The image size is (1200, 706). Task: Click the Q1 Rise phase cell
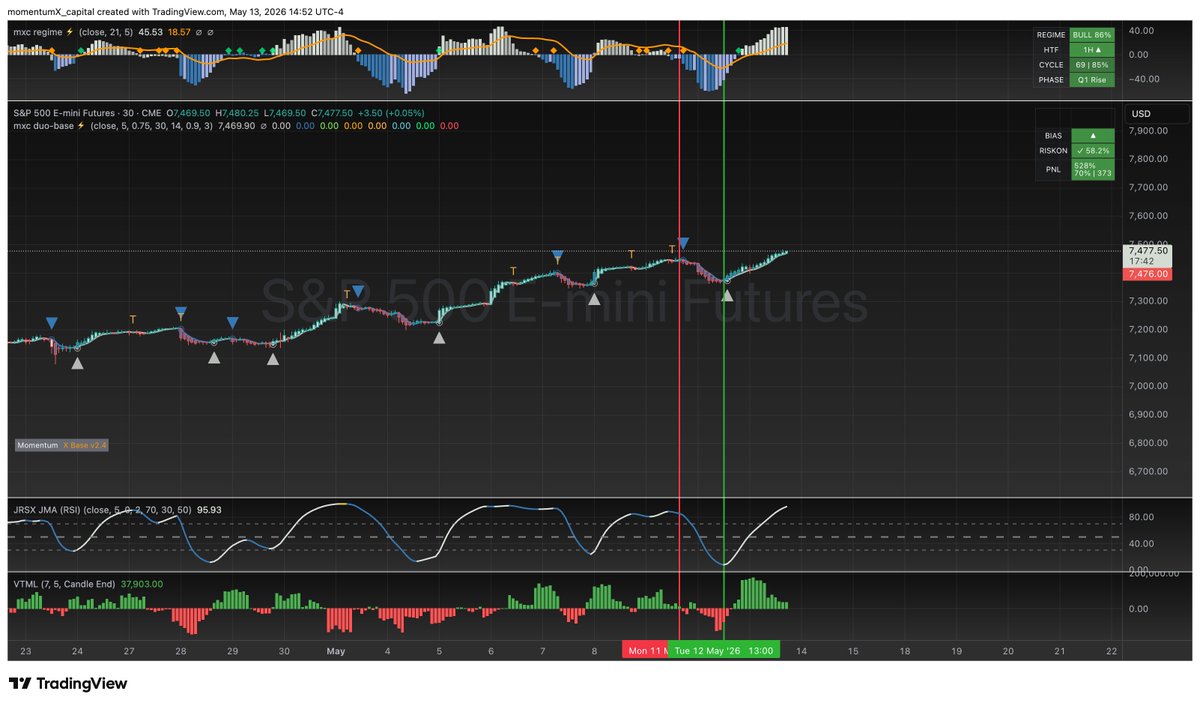(1091, 80)
